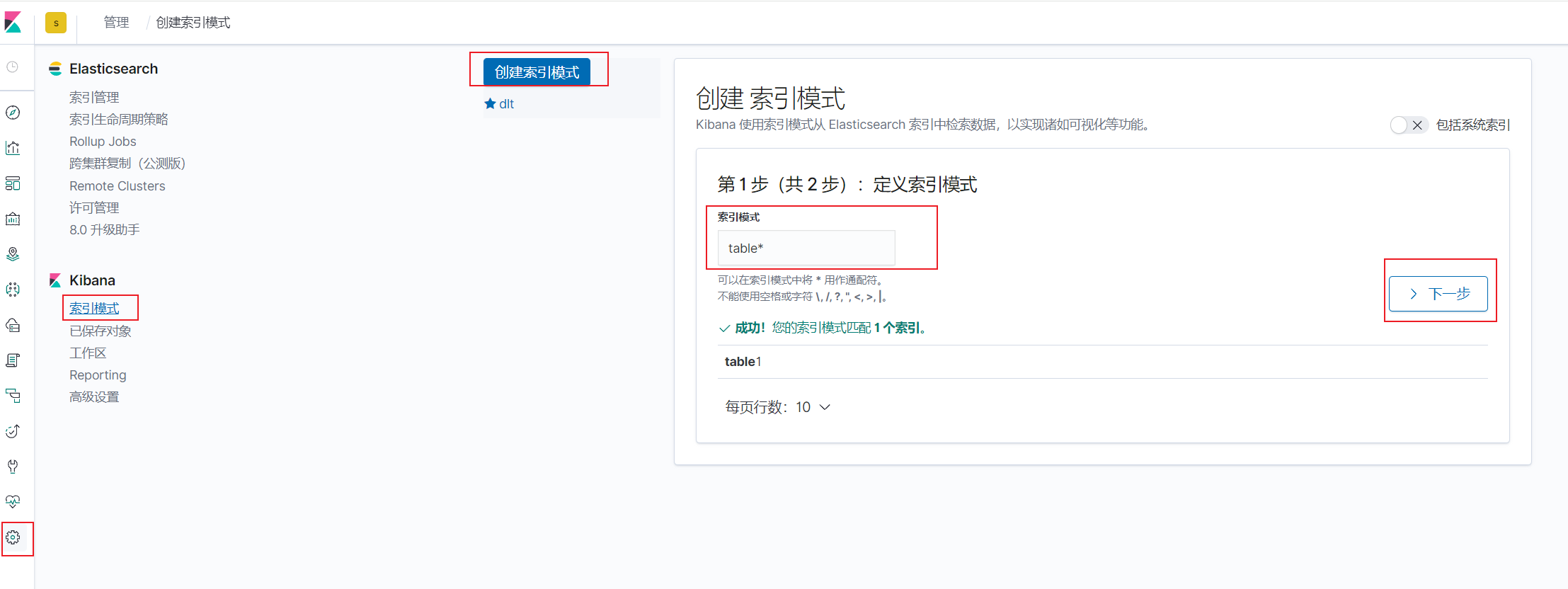Click the Elasticsearch section heading
Viewport: 1568px width, 589px height.
(113, 69)
